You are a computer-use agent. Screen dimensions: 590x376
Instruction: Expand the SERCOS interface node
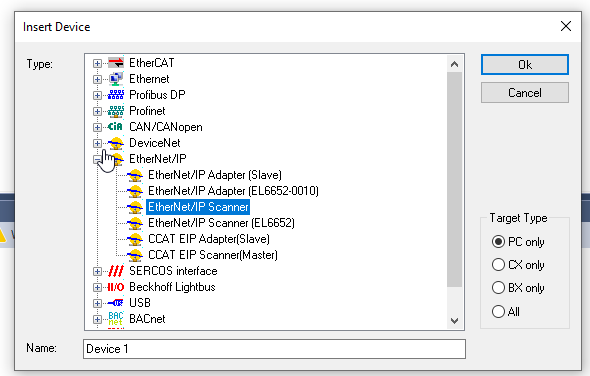click(x=97, y=271)
